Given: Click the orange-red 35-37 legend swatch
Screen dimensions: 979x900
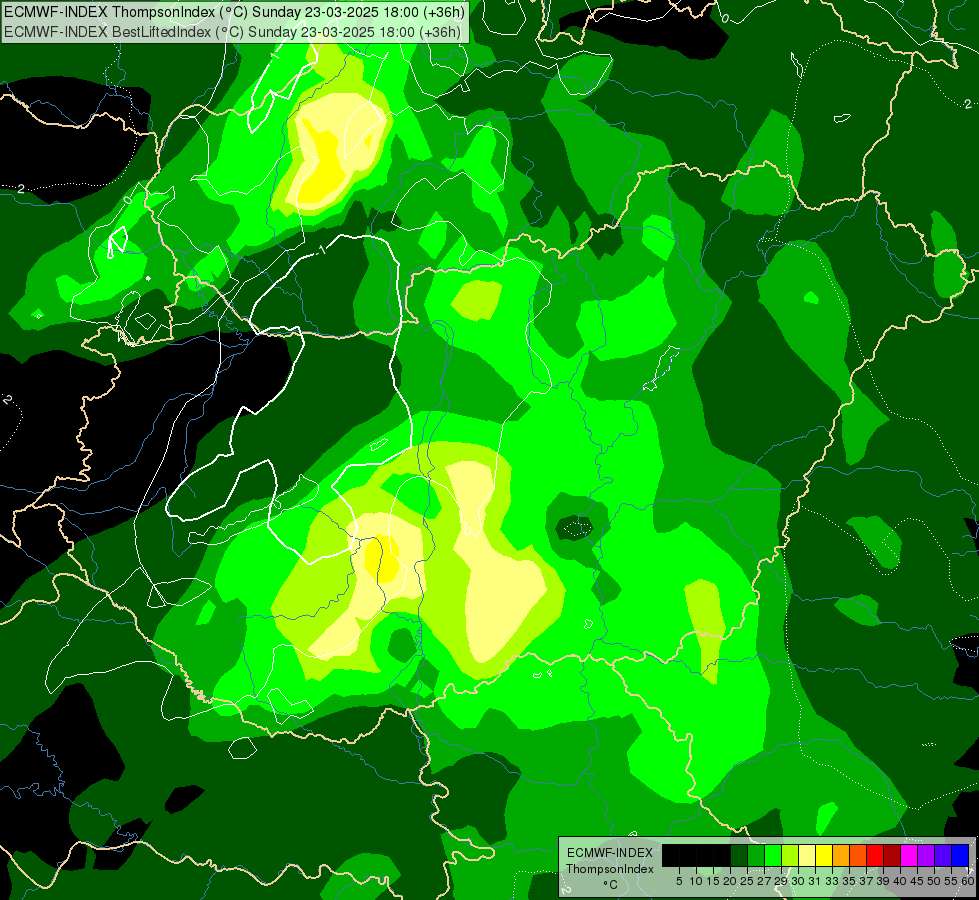Looking at the screenshot, I should click(x=858, y=855).
